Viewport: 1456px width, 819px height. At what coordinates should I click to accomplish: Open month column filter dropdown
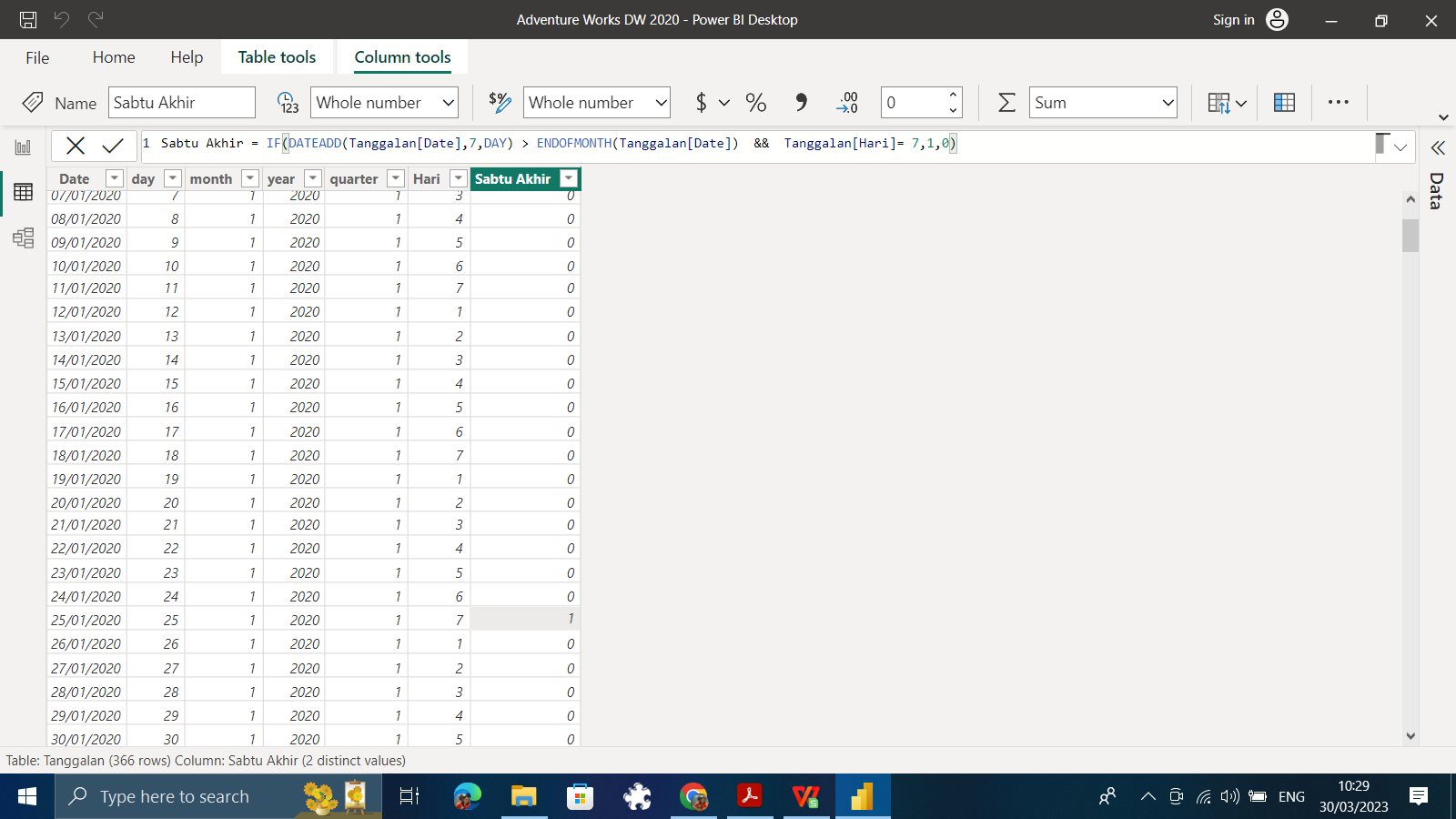click(249, 178)
